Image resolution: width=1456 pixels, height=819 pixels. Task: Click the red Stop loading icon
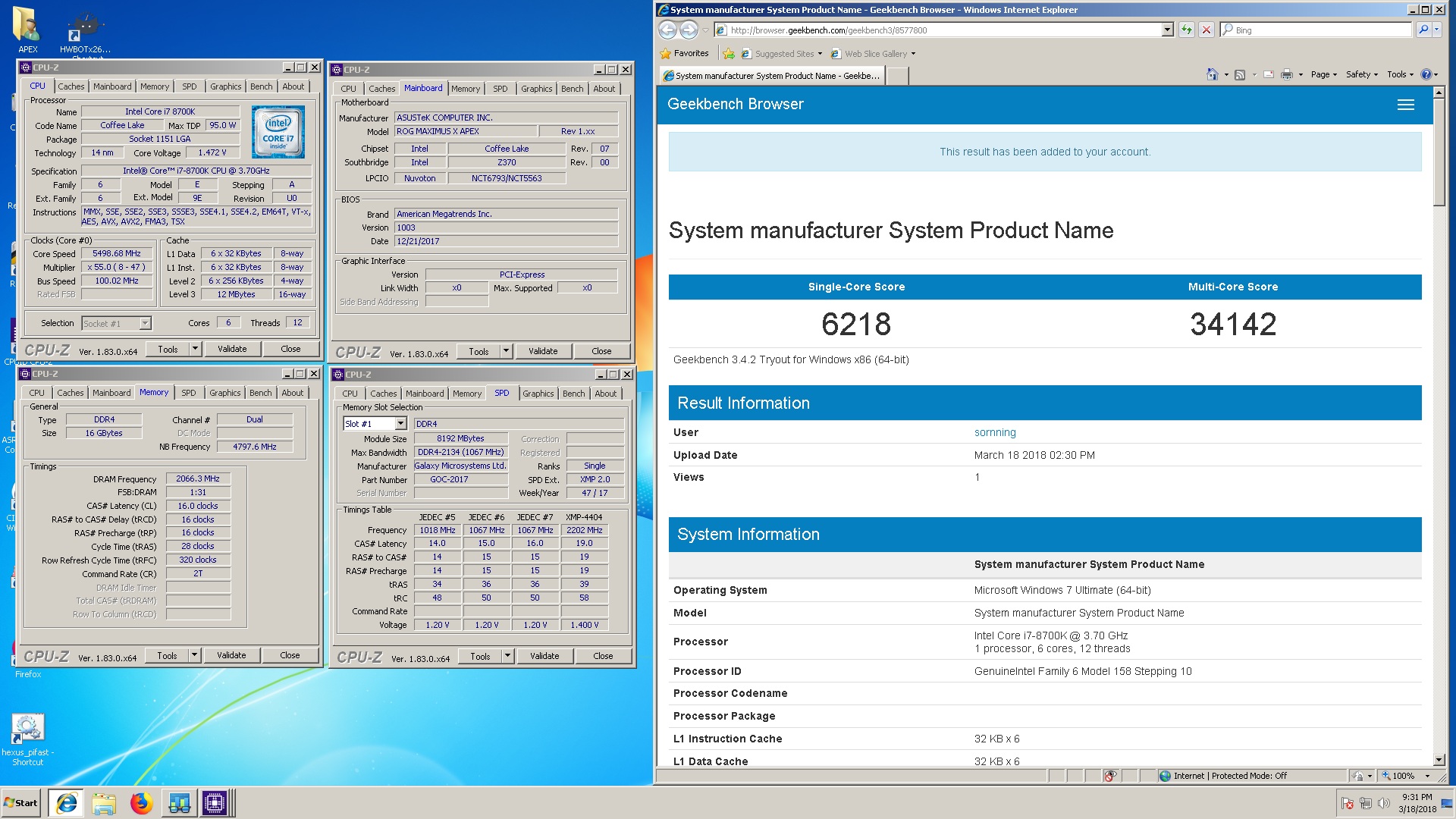pos(1207,30)
